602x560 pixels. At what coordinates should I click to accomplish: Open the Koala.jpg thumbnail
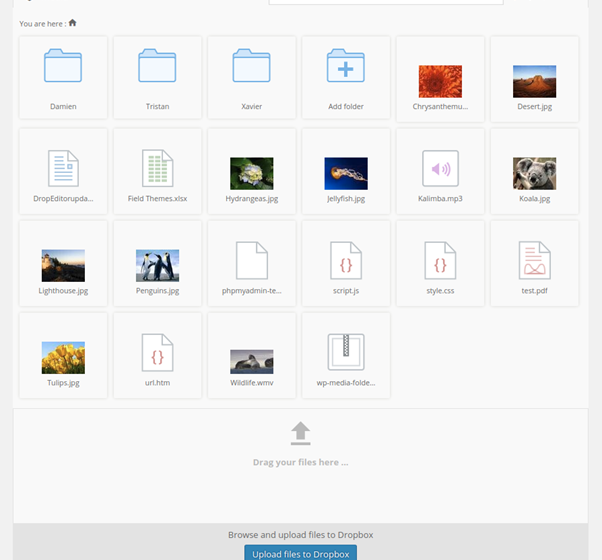(x=534, y=173)
